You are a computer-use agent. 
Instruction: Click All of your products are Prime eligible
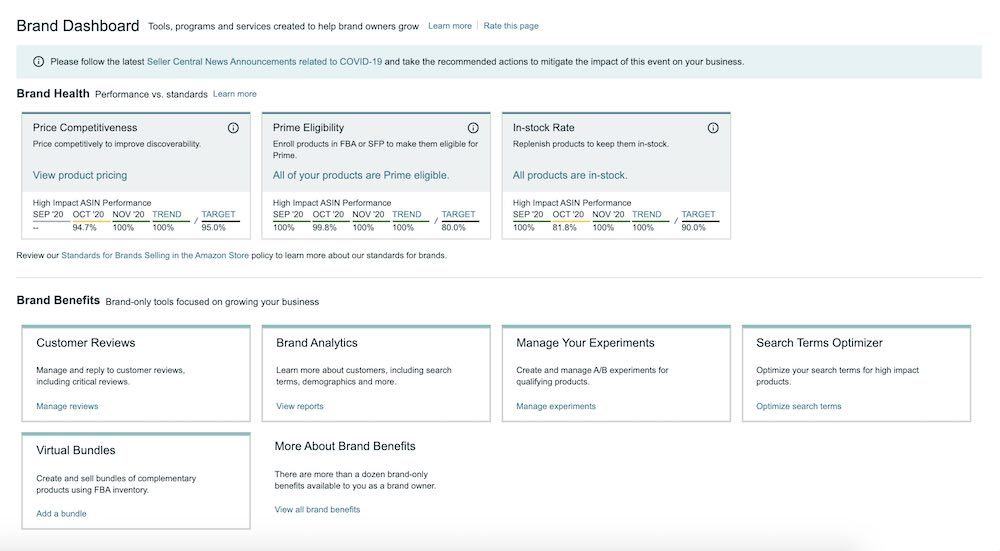[361, 175]
